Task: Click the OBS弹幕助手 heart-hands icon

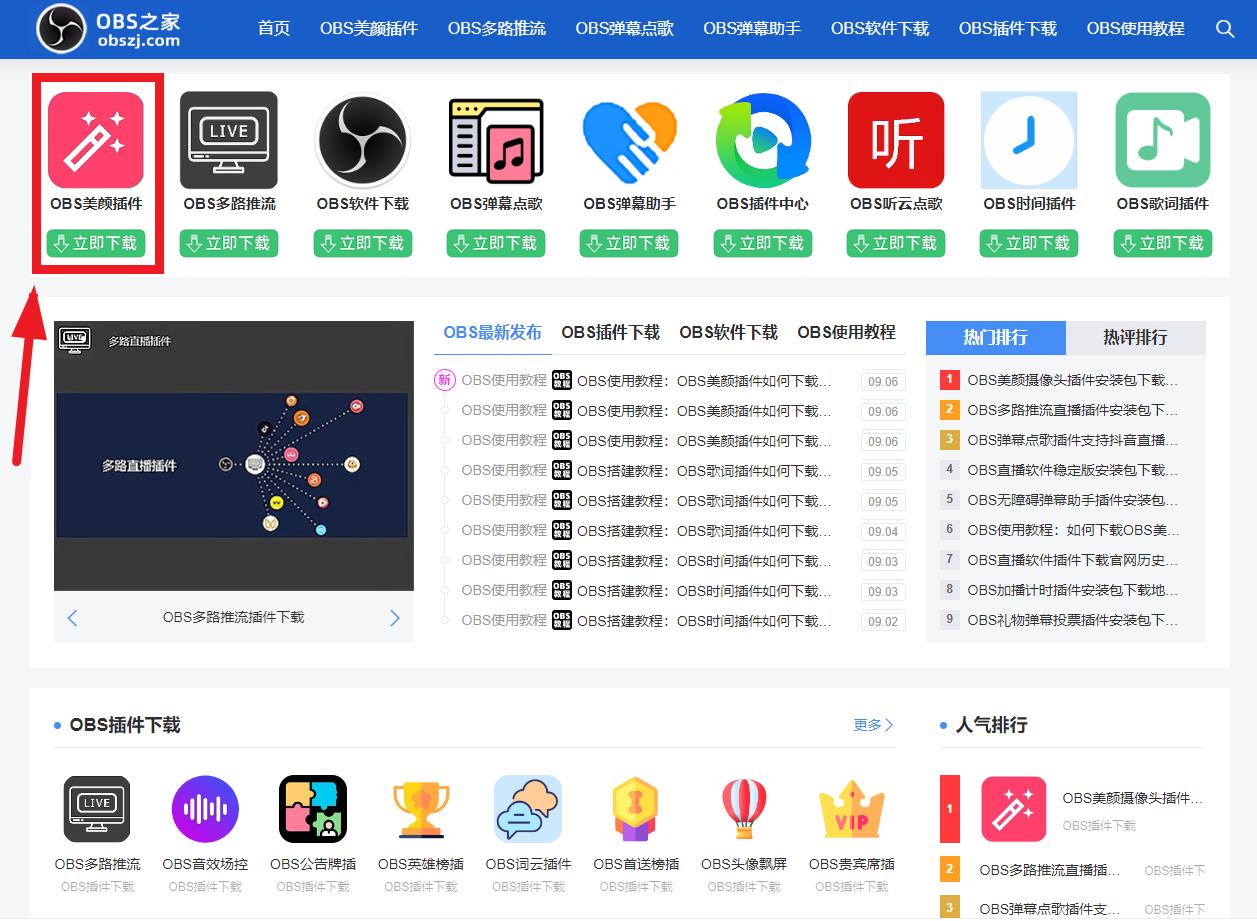Action: coord(629,138)
